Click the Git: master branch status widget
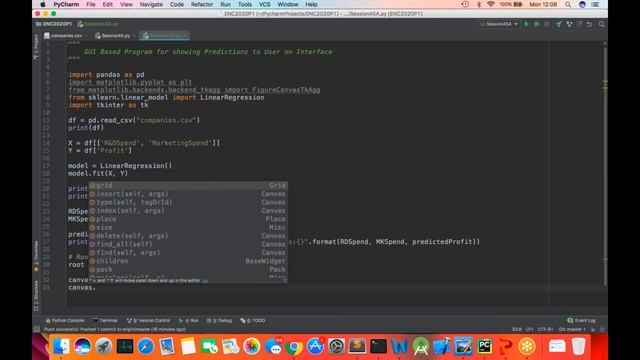The height and width of the screenshot is (360, 640). click(572, 329)
